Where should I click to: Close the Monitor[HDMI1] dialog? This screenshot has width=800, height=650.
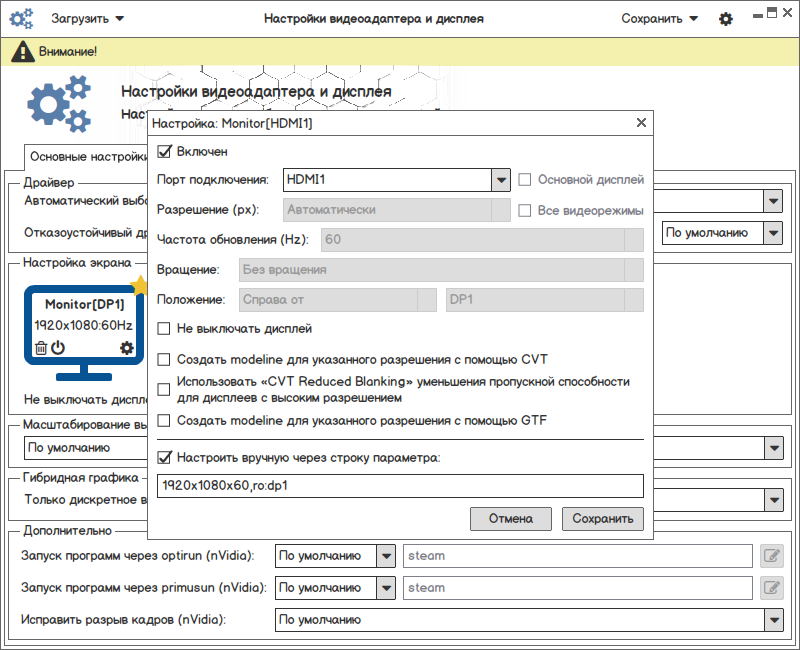click(641, 122)
